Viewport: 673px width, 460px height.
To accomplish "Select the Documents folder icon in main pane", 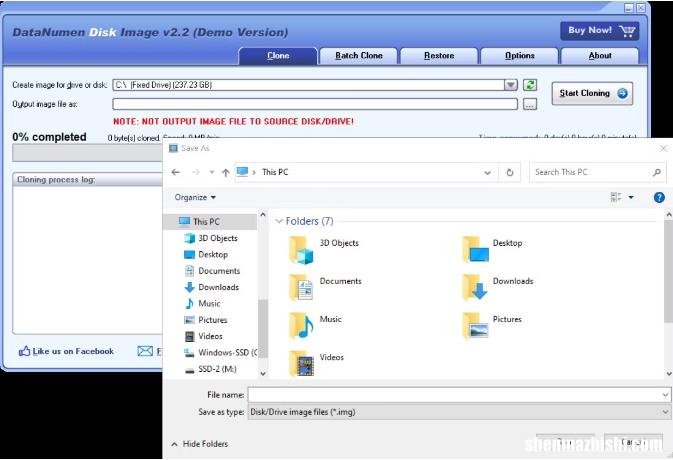I will (x=301, y=288).
